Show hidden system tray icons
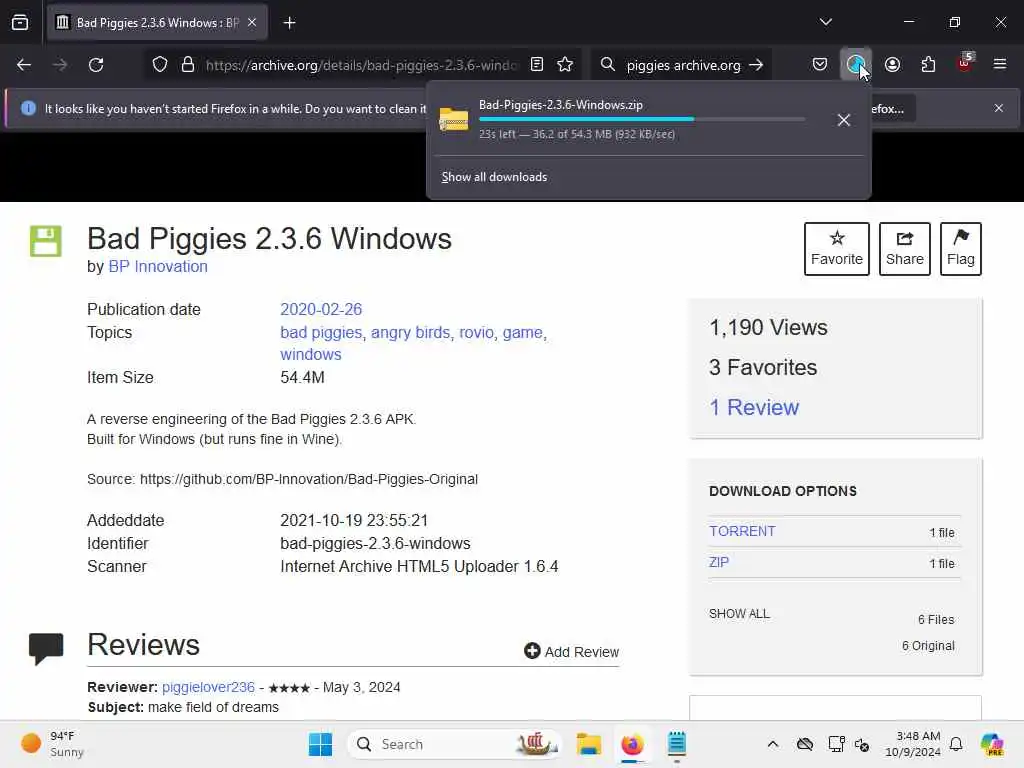Image resolution: width=1024 pixels, height=768 pixels. click(x=773, y=744)
